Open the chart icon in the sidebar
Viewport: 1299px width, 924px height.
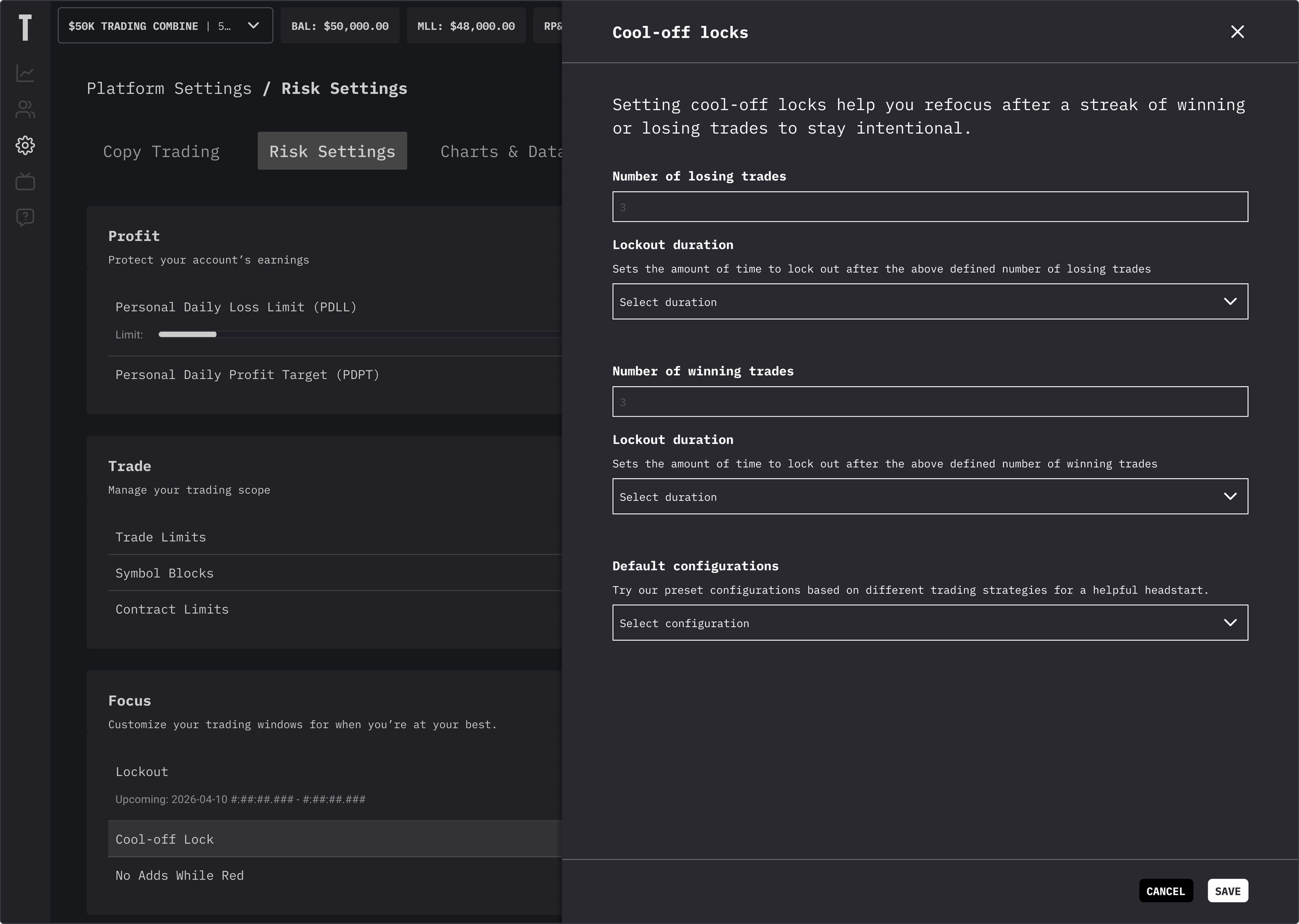click(x=25, y=73)
